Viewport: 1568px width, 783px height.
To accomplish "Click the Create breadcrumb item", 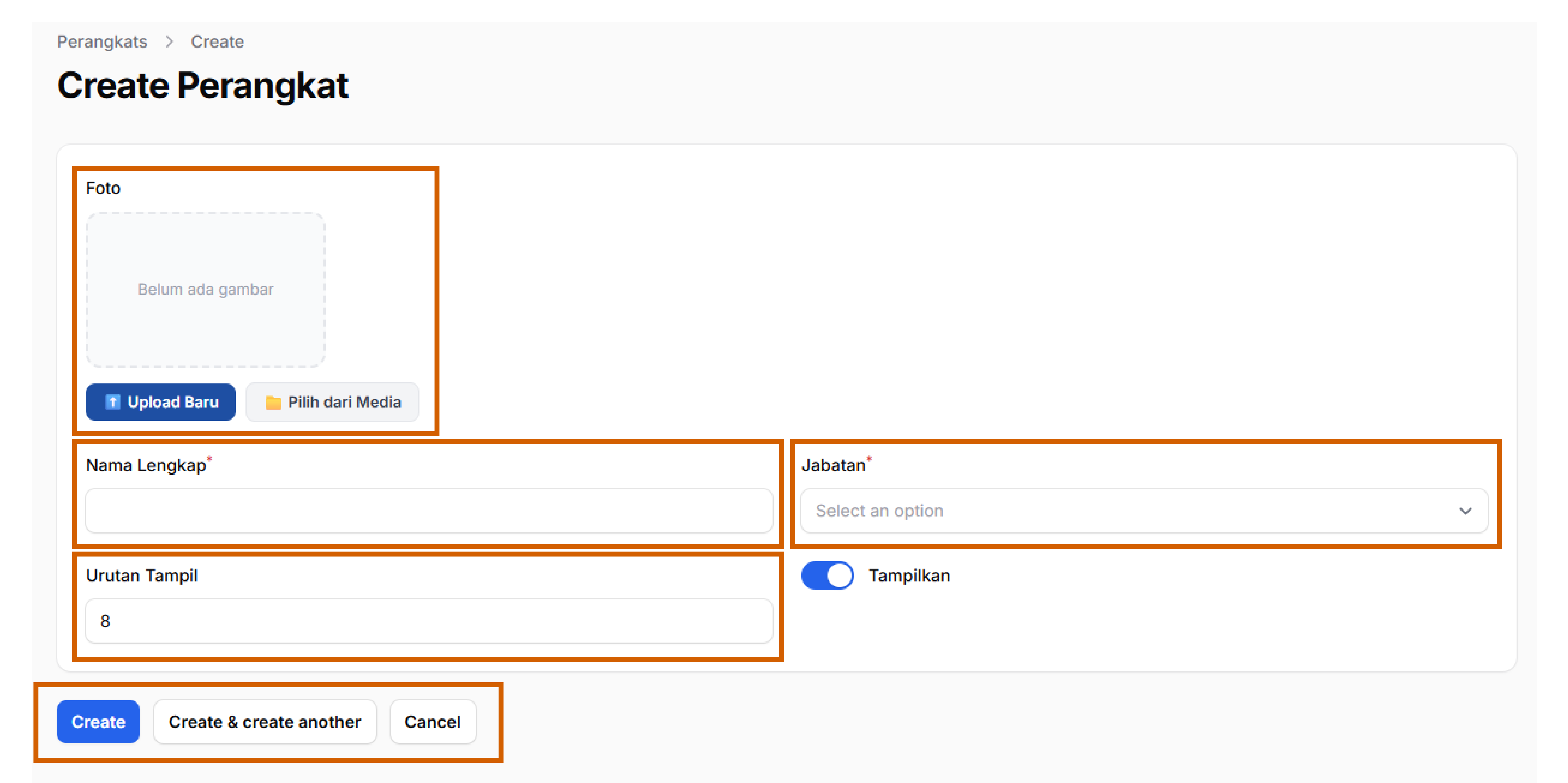I will [x=217, y=41].
